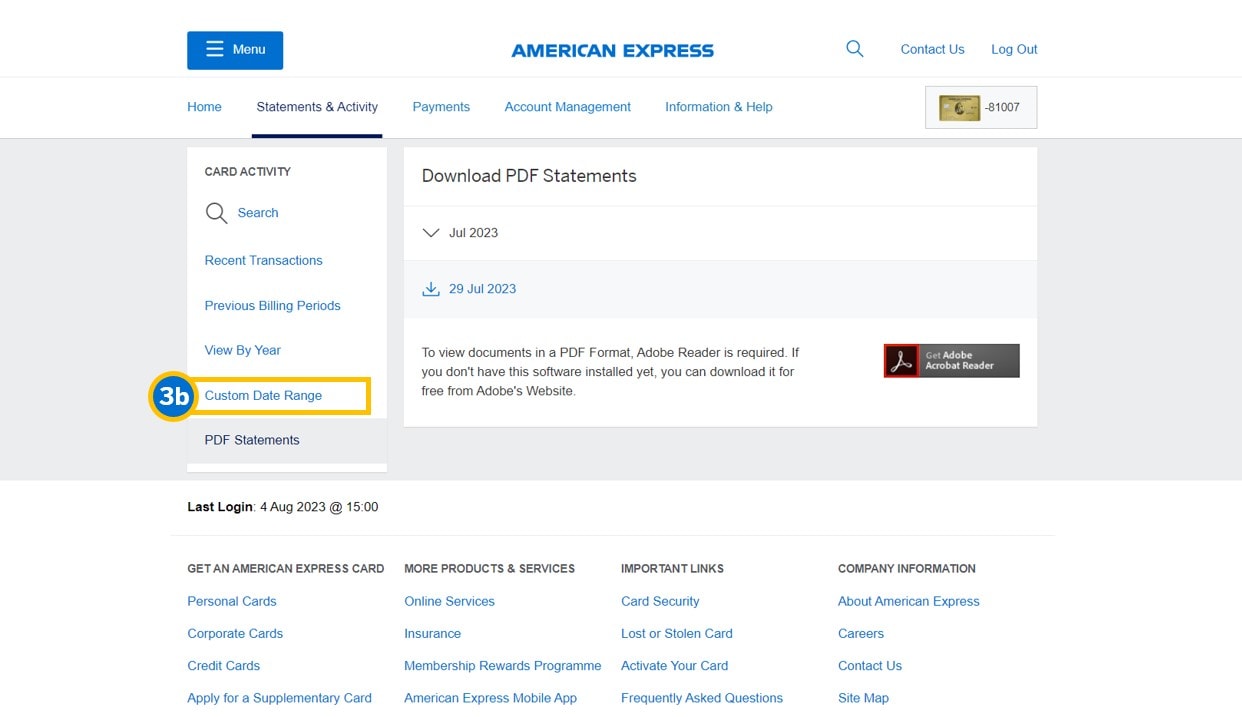This screenshot has height=717, width=1242.
Task: Open View By Year in sidebar
Action: pyautogui.click(x=242, y=350)
